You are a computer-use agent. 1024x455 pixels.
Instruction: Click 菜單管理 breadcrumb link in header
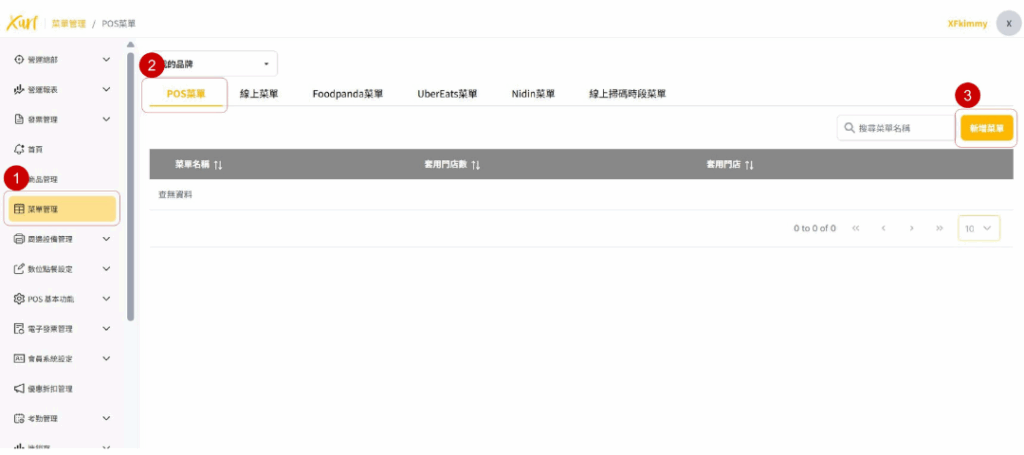point(69,23)
